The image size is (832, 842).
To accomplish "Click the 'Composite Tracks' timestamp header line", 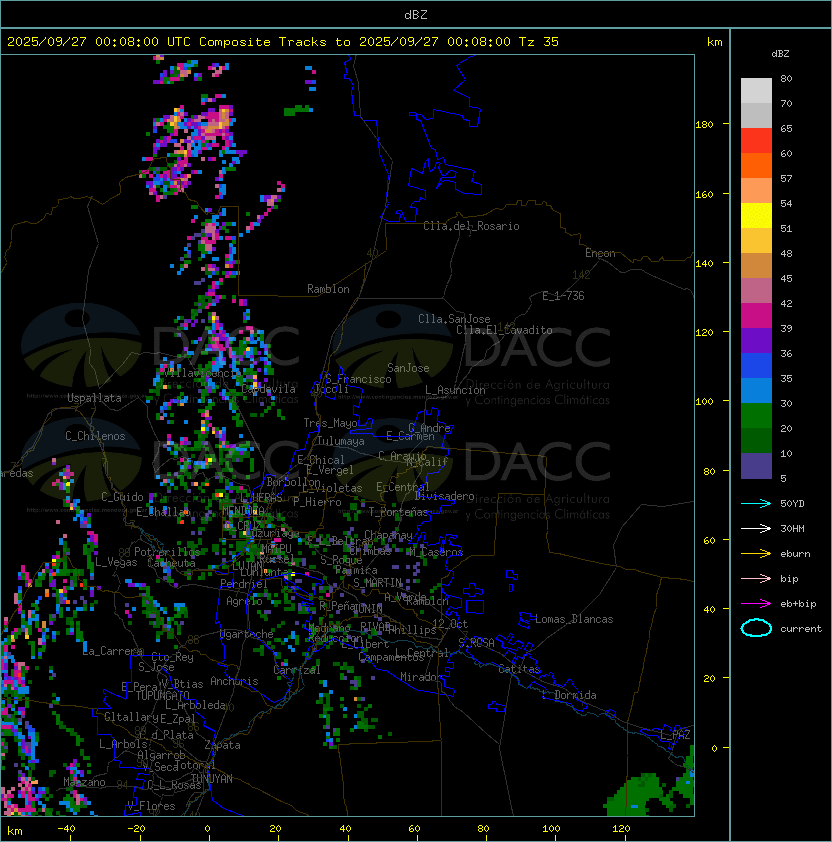I will coord(283,42).
